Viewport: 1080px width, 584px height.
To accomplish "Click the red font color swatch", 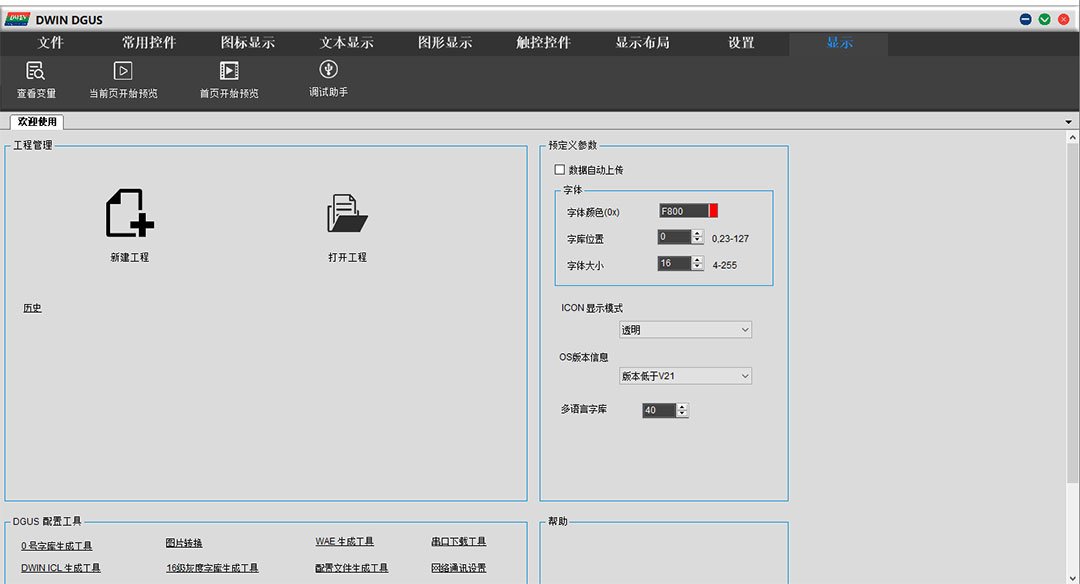I will point(714,211).
